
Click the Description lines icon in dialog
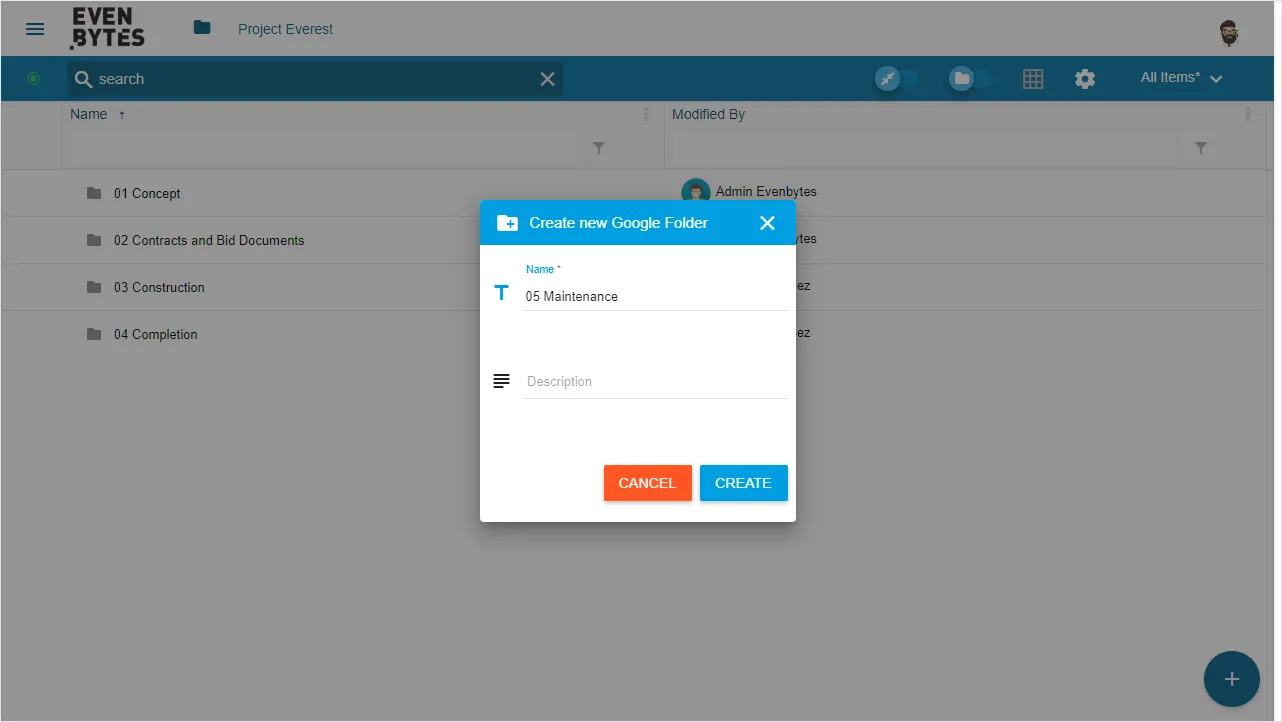(501, 381)
